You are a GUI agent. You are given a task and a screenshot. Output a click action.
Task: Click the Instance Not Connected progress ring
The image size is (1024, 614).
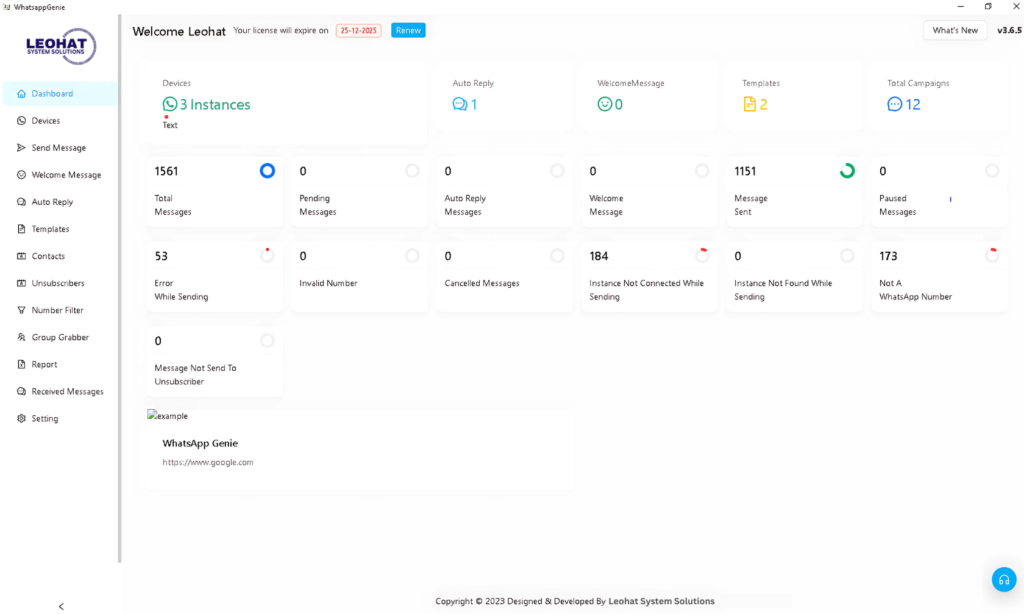[x=702, y=255]
